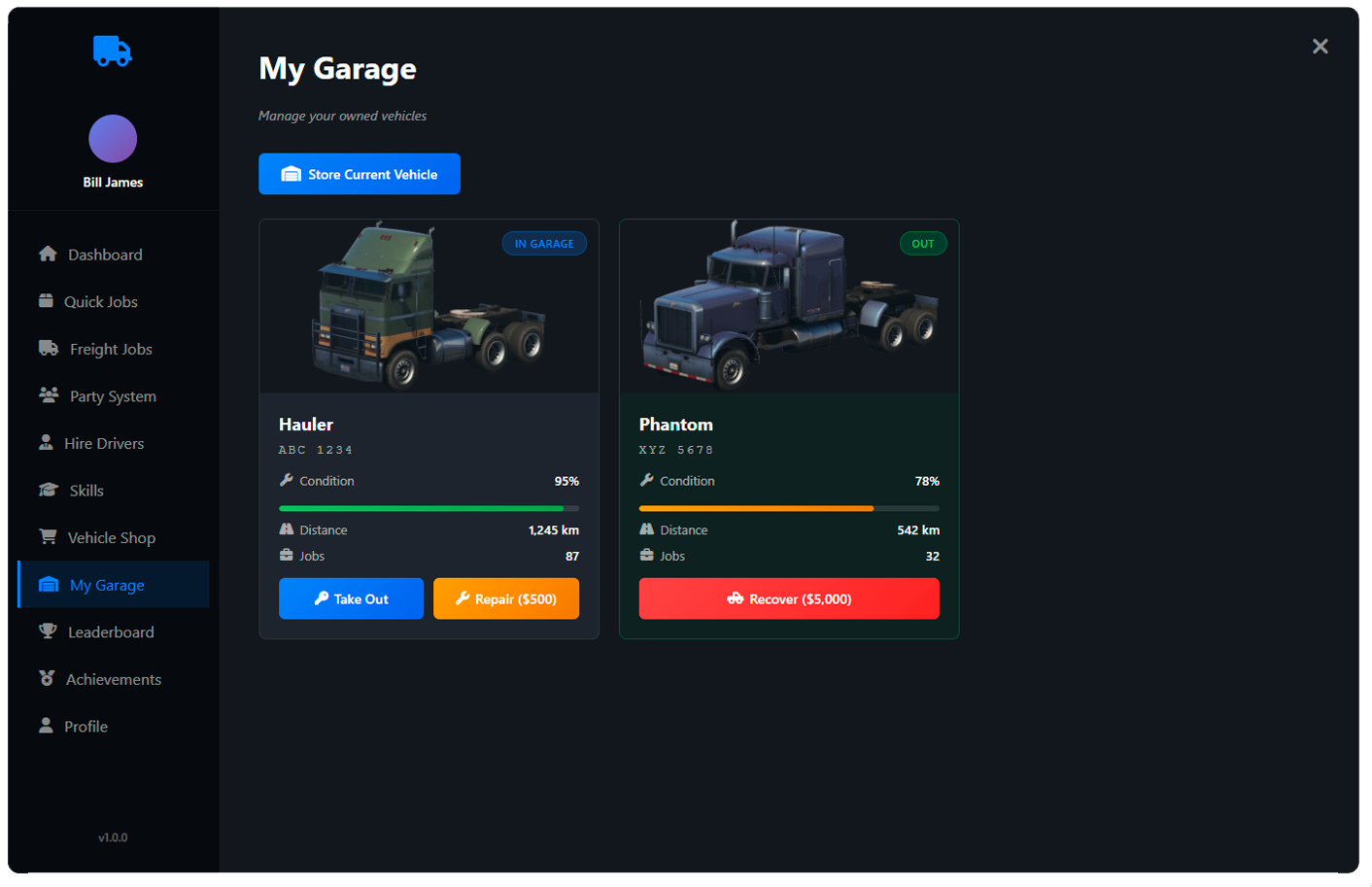Click the Bill James username
The height and width of the screenshot is (887, 1372).
113,182
